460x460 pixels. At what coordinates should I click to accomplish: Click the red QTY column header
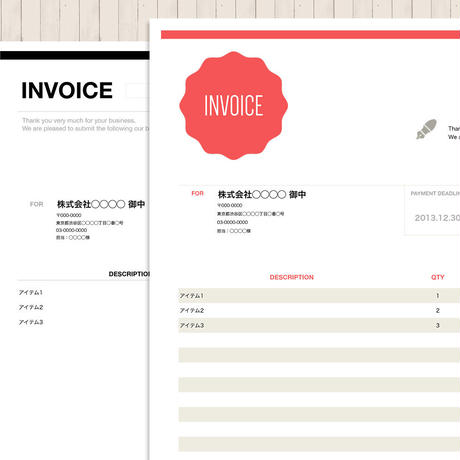tap(438, 277)
